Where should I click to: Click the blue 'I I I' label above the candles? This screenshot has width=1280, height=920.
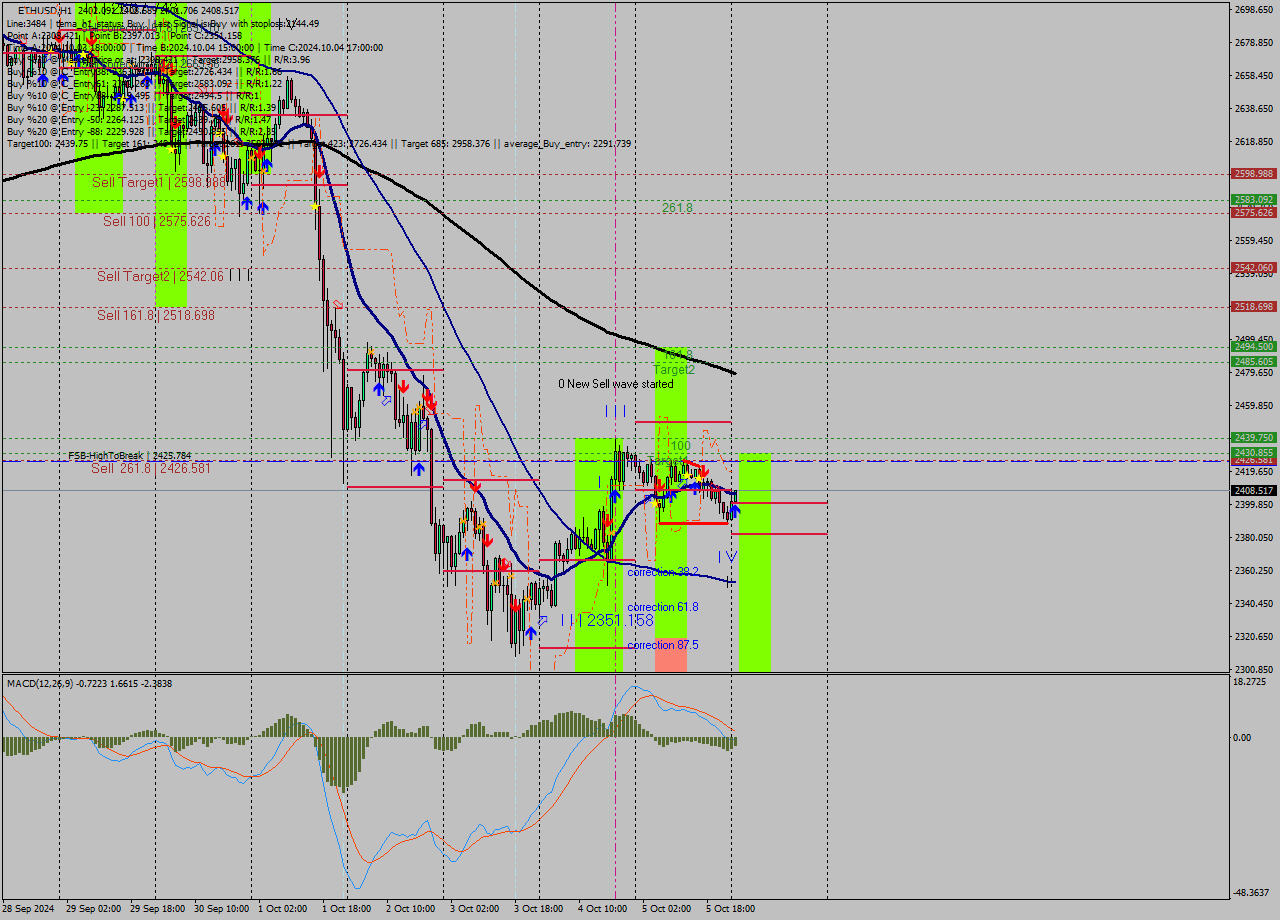pyautogui.click(x=615, y=411)
